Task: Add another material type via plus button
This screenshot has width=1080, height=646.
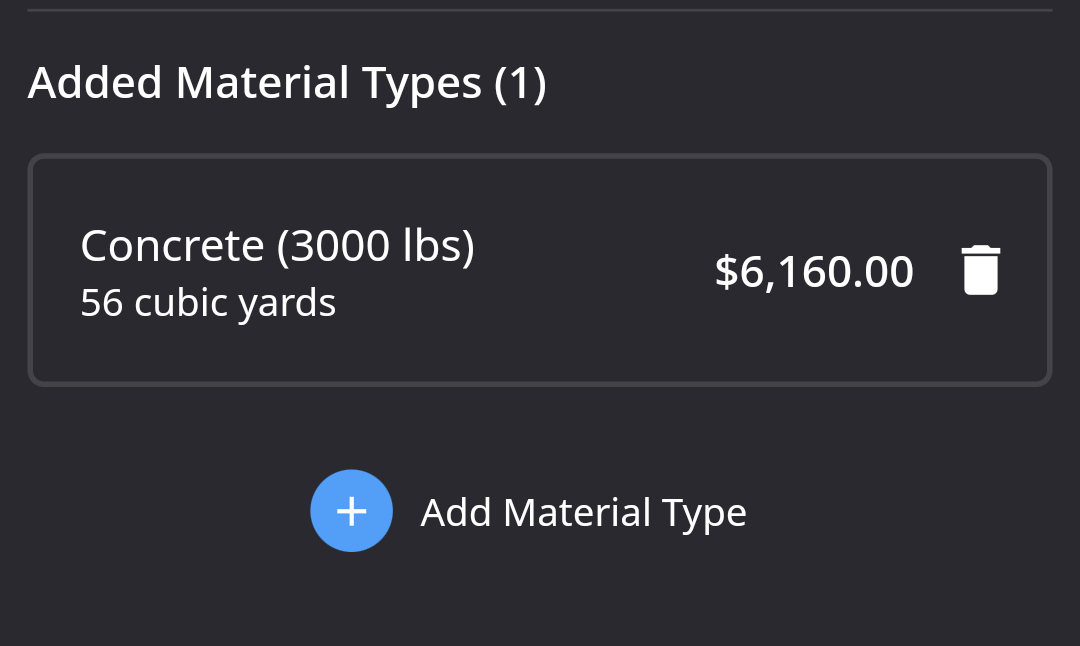Action: pos(351,511)
